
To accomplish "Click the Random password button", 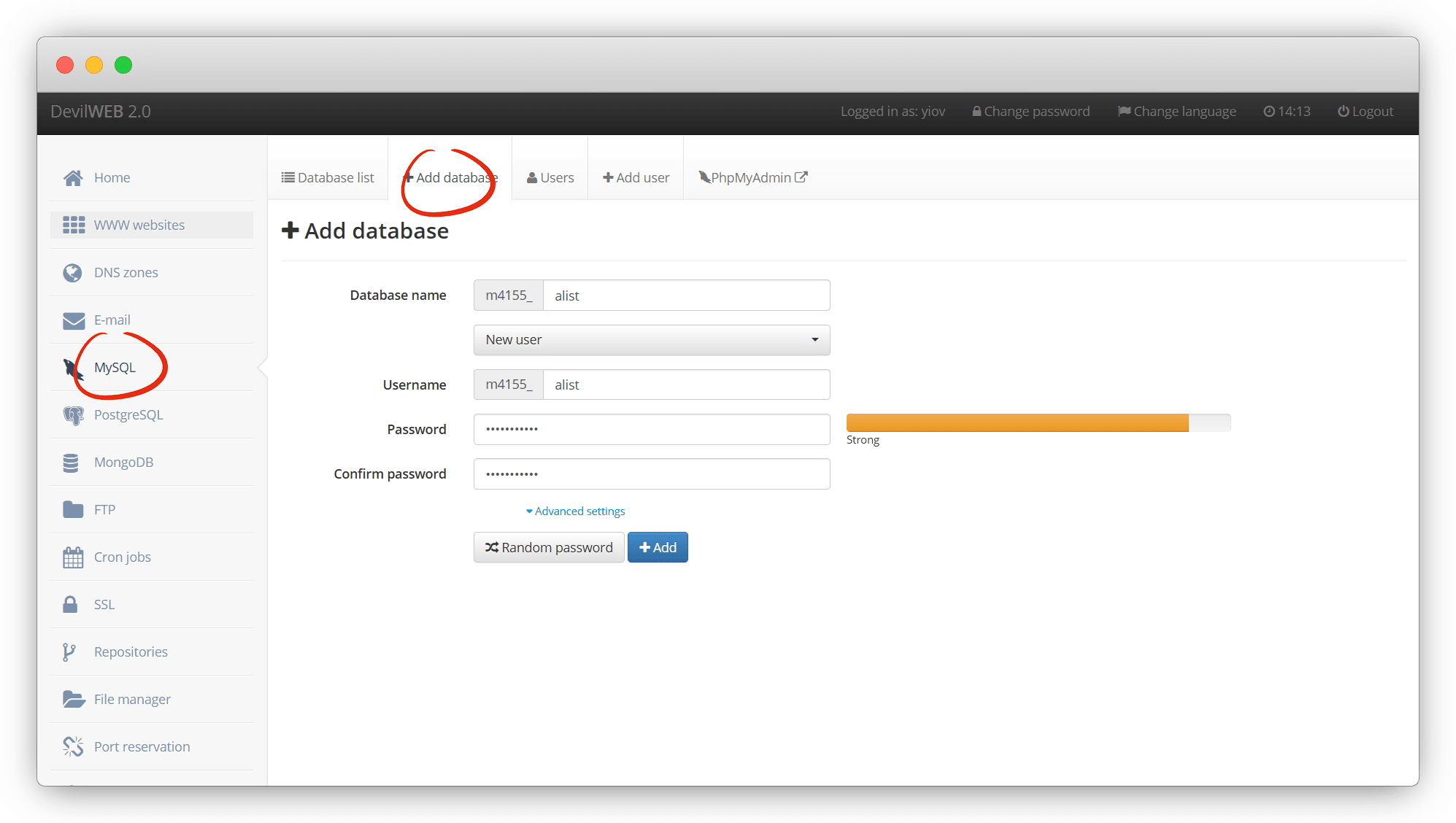I will (x=549, y=548).
